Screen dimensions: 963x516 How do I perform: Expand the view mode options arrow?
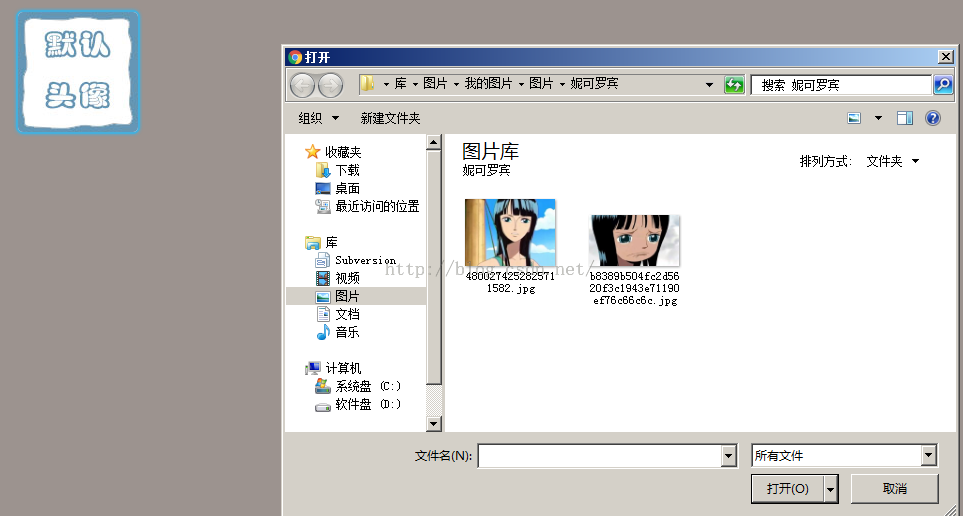coord(878,118)
